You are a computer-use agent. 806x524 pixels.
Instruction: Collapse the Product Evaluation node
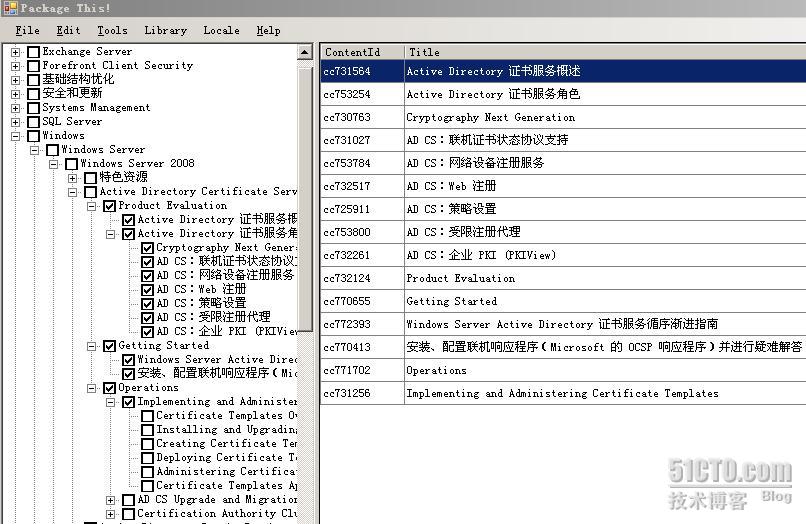tap(91, 206)
